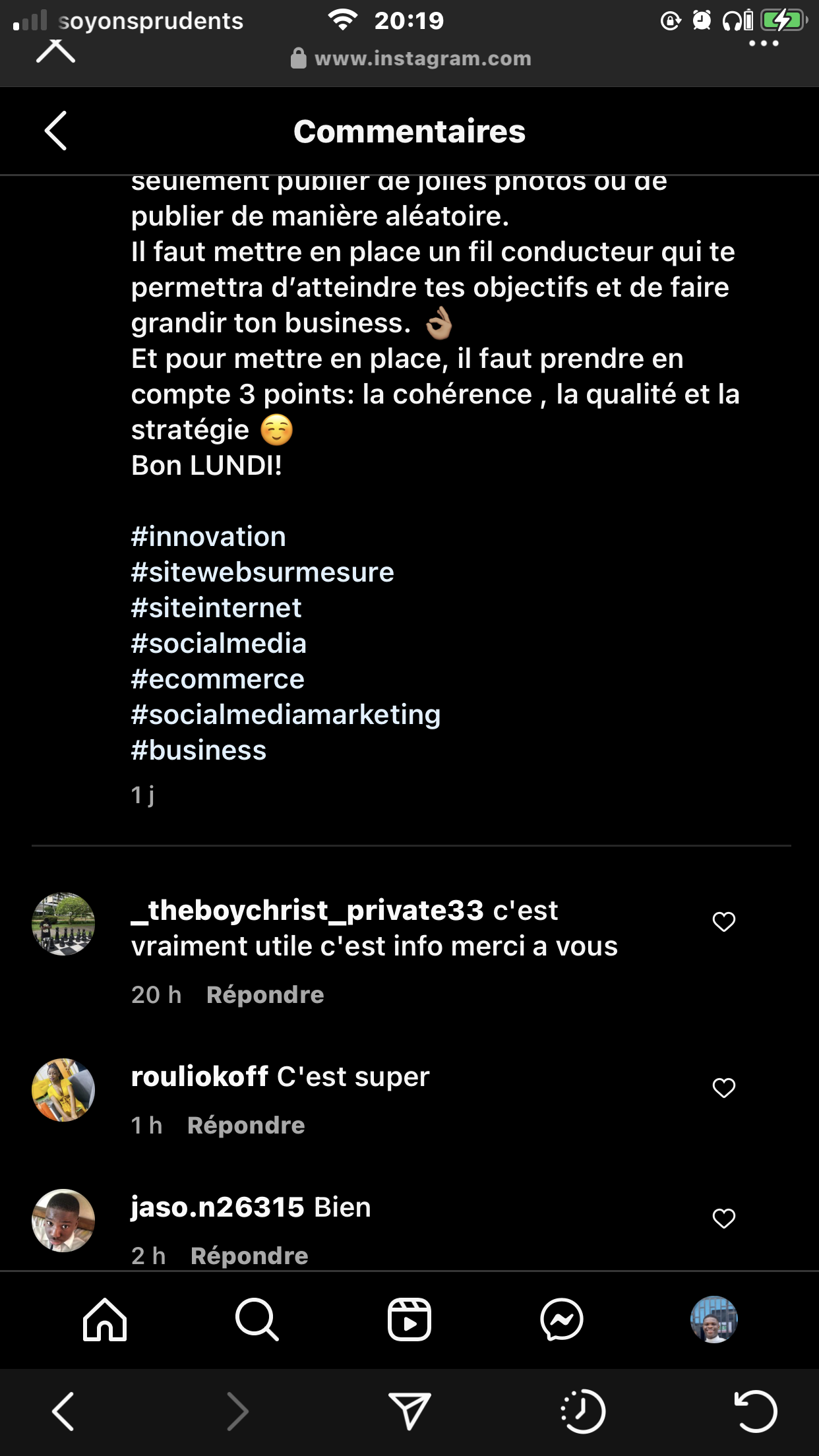Open Messenger direct messages
819x1456 pixels.
[x=561, y=1319]
